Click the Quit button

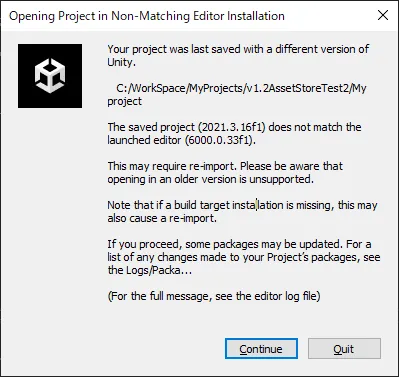[x=344, y=349]
